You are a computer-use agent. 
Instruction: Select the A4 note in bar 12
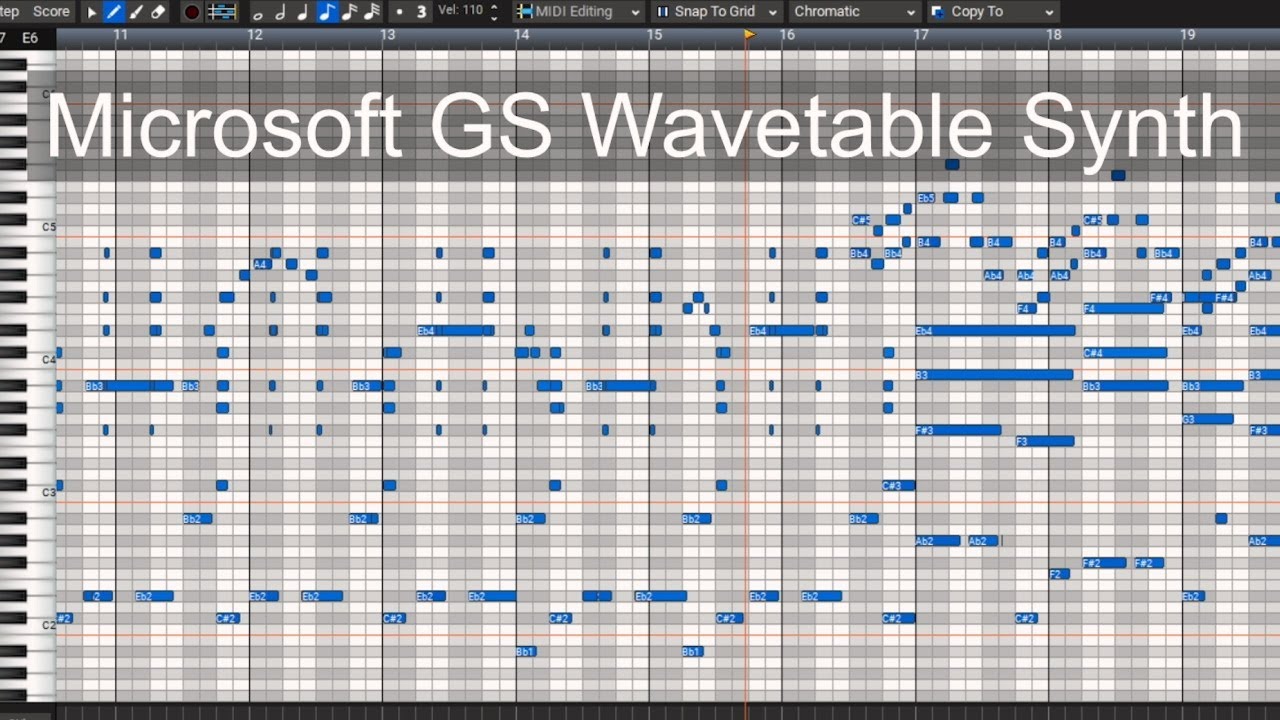[261, 264]
